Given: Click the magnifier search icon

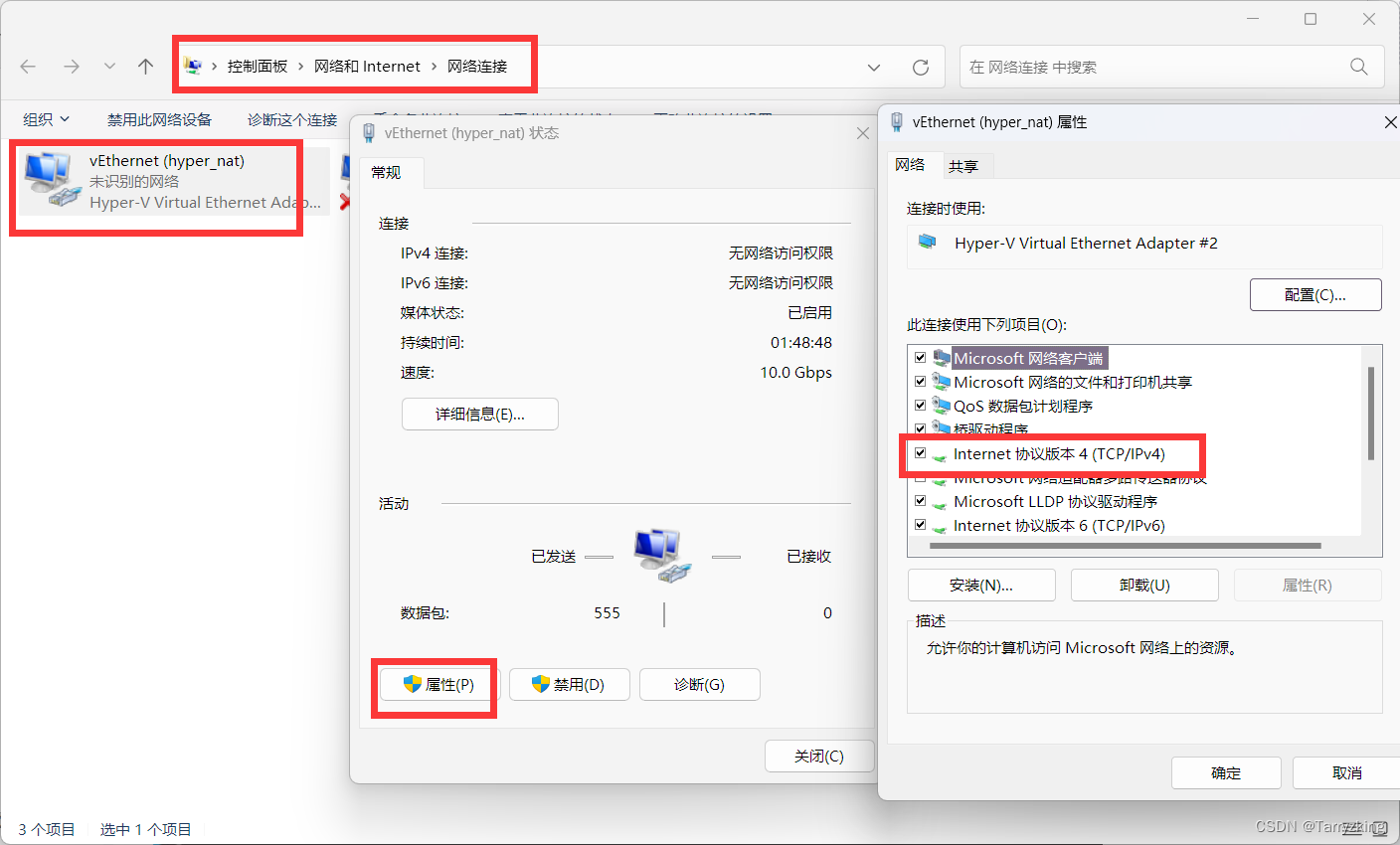Looking at the screenshot, I should tap(1359, 67).
